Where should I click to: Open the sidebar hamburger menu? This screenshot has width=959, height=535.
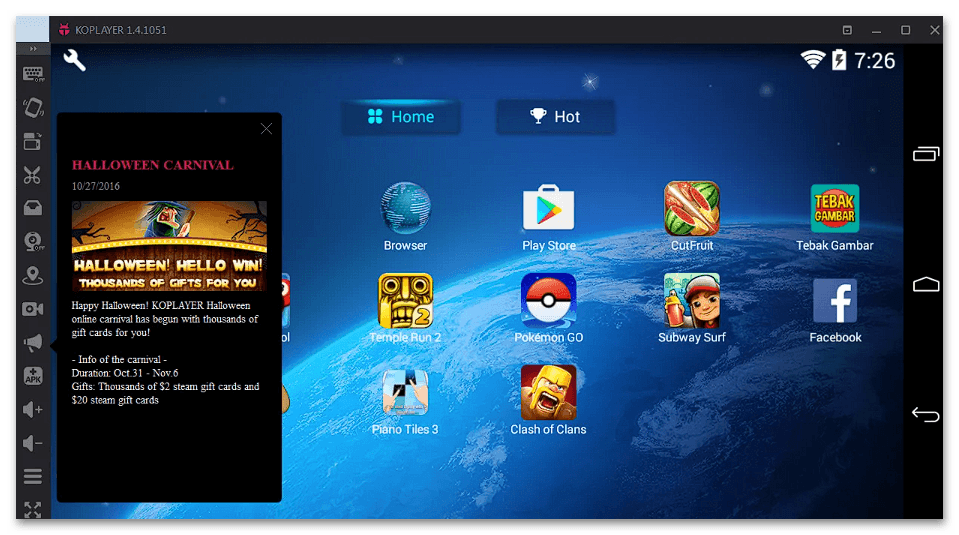coord(33,476)
